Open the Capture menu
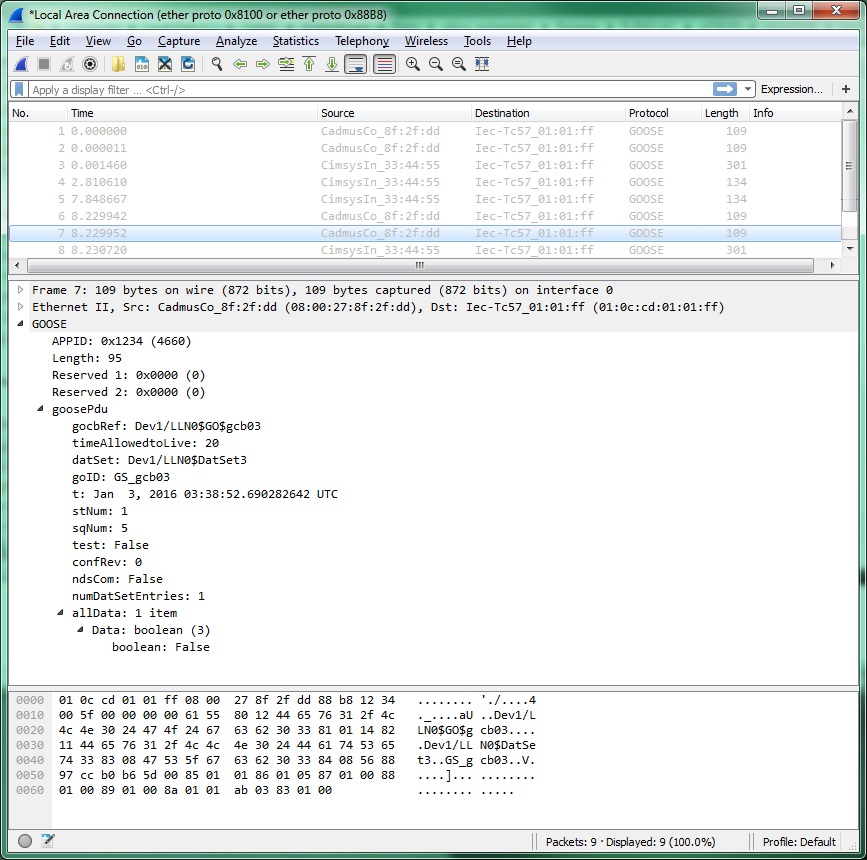Image resolution: width=867 pixels, height=860 pixels. [179, 41]
